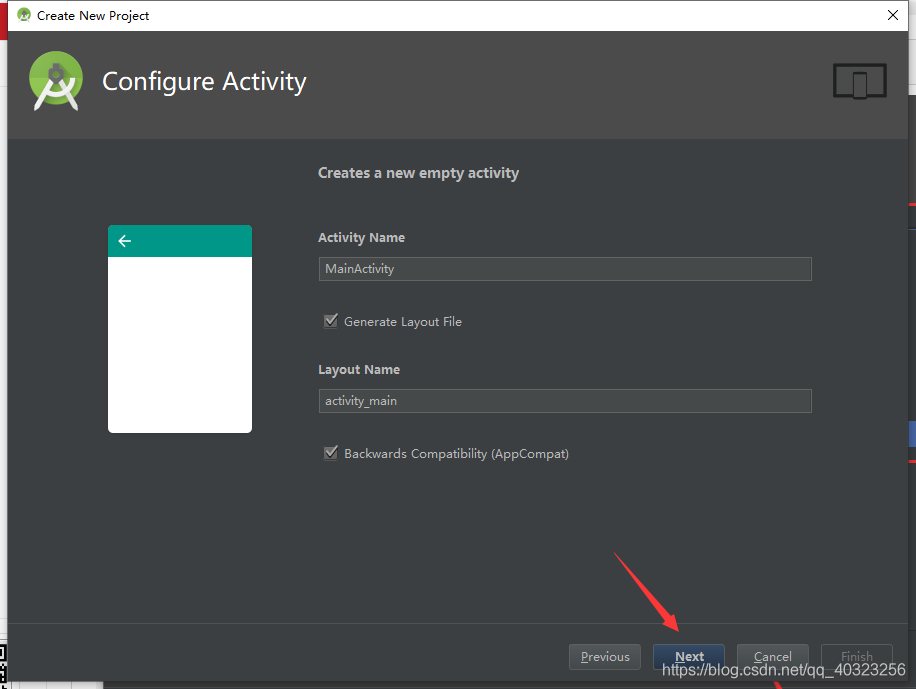Focus the Activity Name field containing MainActivity
The width and height of the screenshot is (916, 689).
coord(565,269)
